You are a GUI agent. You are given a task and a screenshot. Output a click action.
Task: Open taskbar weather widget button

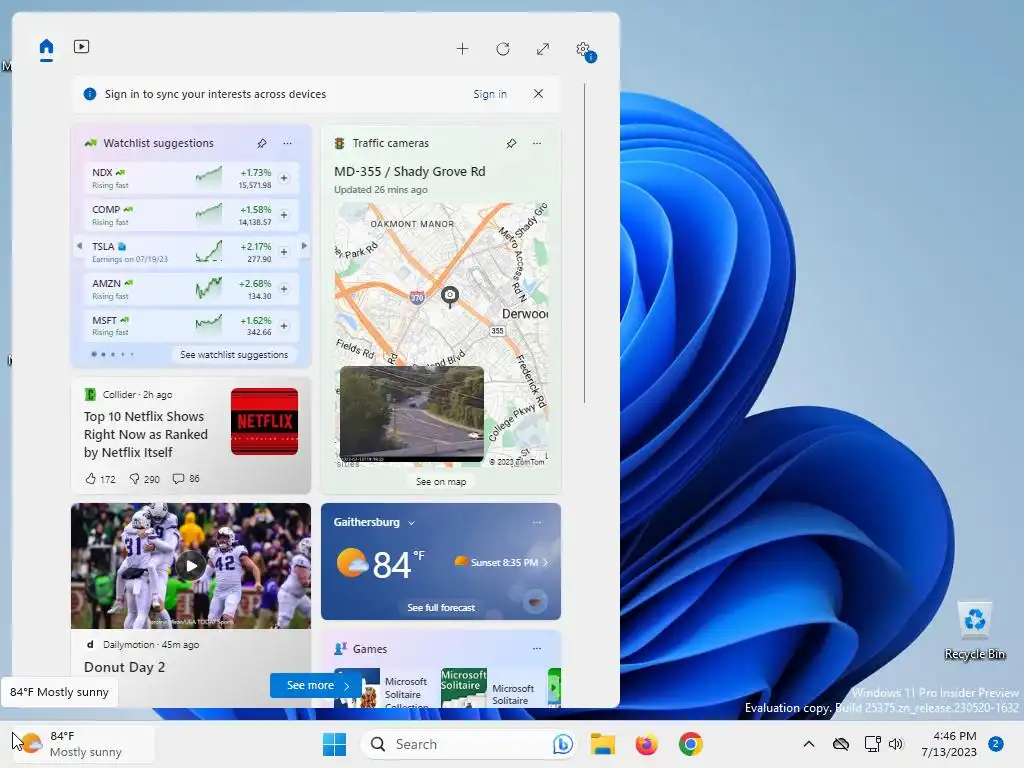click(x=82, y=744)
